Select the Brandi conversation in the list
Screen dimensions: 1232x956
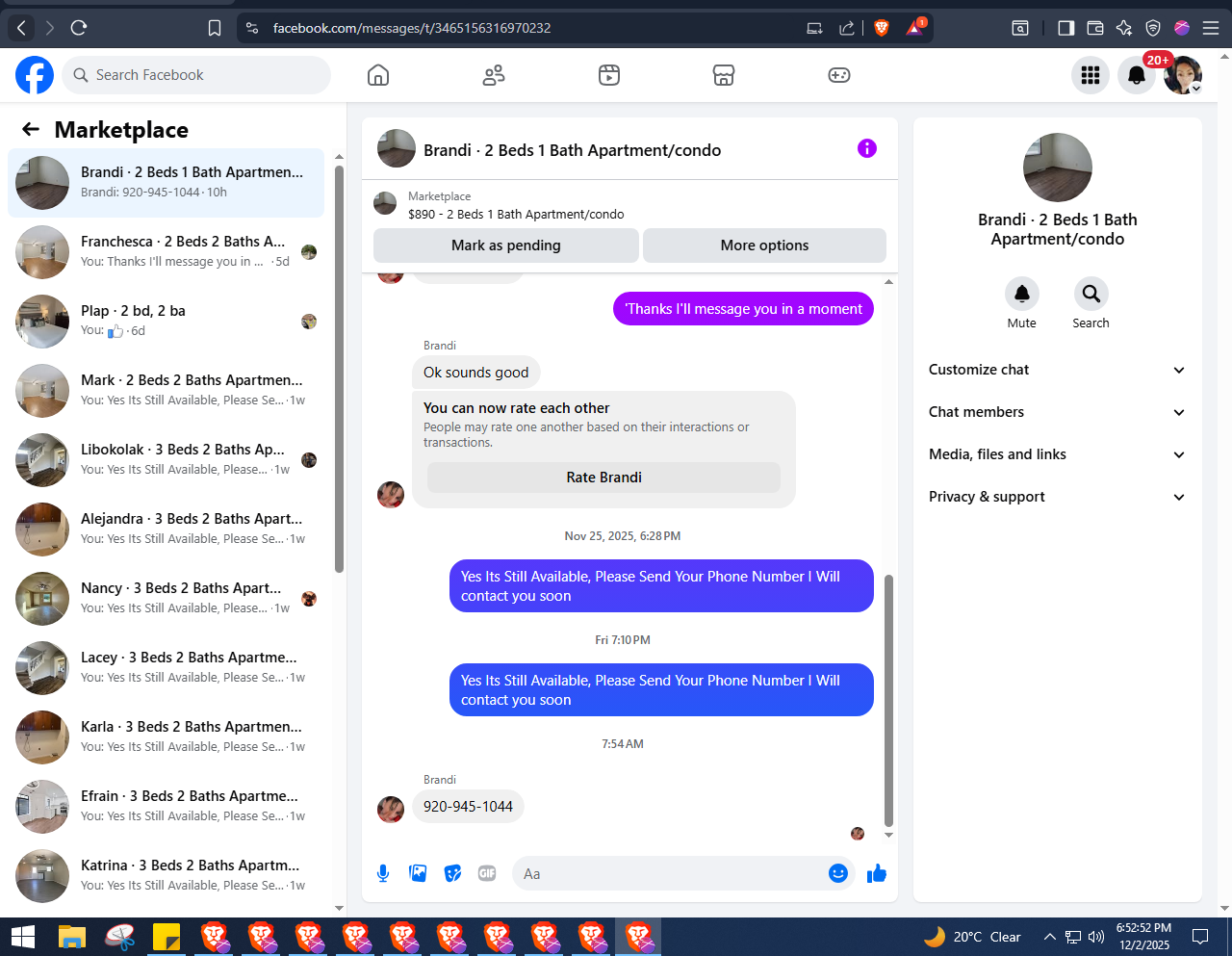click(166, 183)
